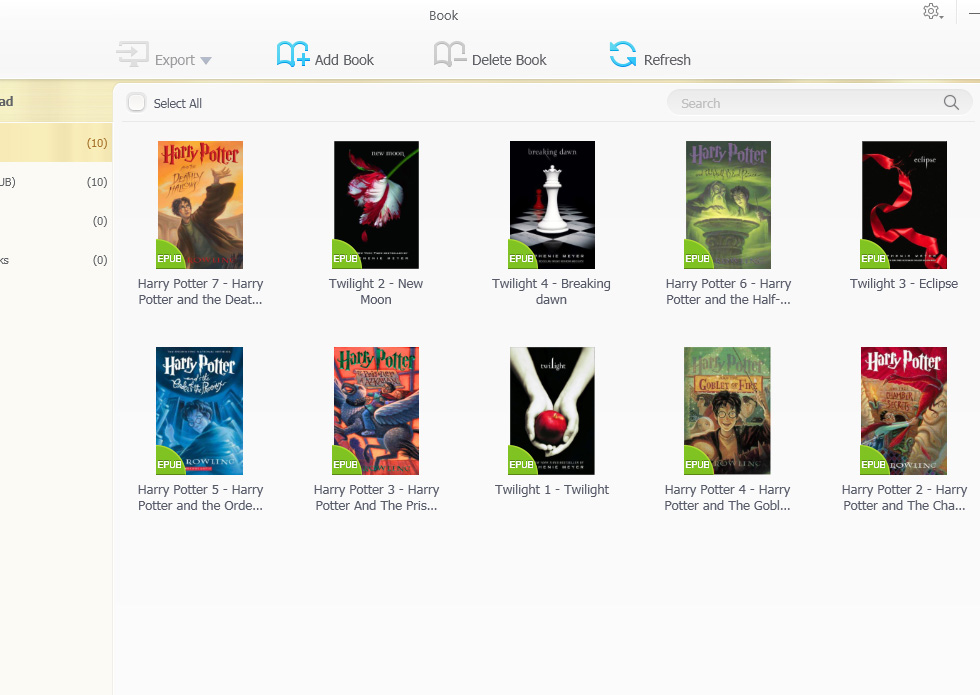
Task: Expand the Export dropdown arrow
Action: coord(206,61)
